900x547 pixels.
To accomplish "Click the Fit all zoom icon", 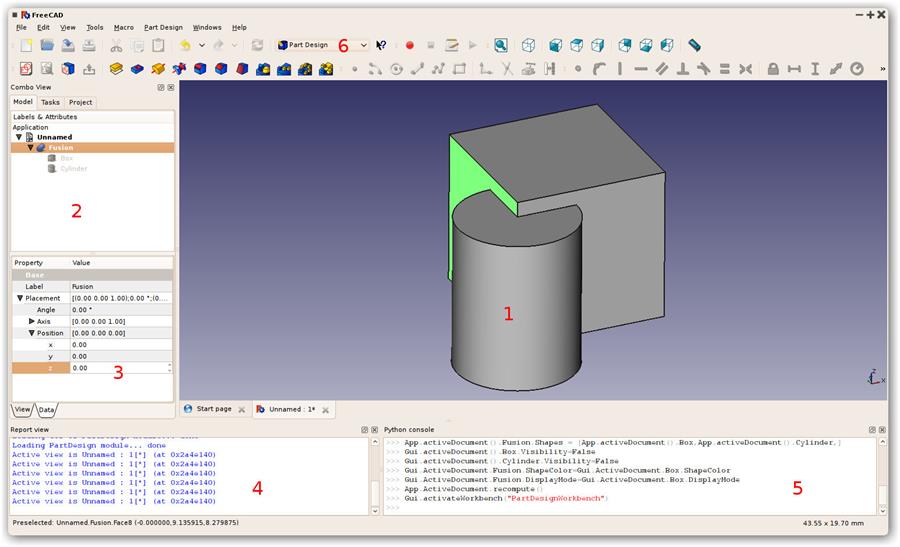I will [x=500, y=46].
